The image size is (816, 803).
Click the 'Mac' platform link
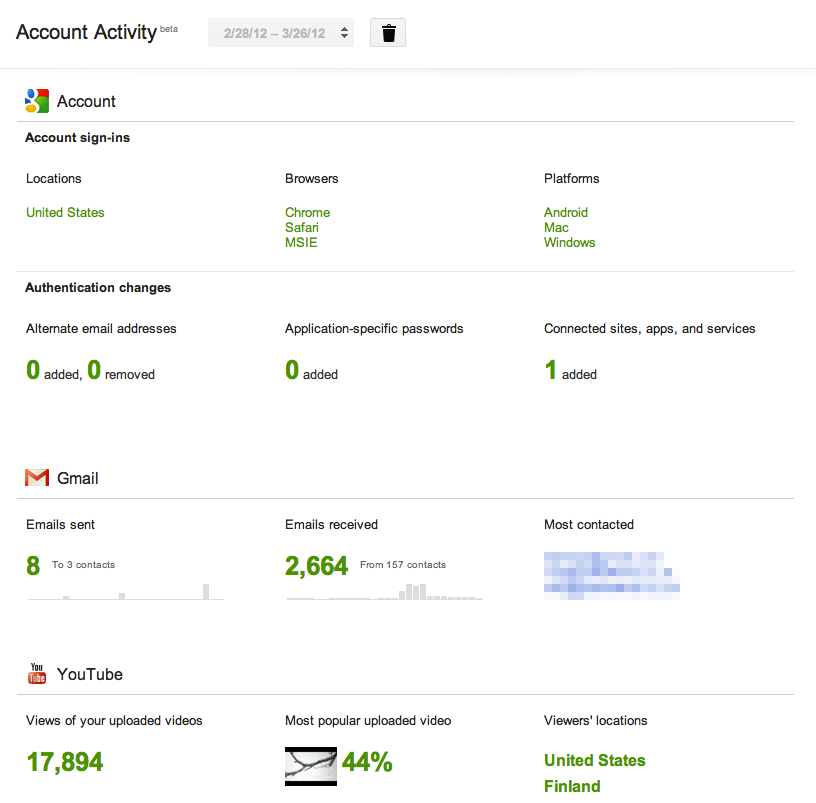point(556,227)
